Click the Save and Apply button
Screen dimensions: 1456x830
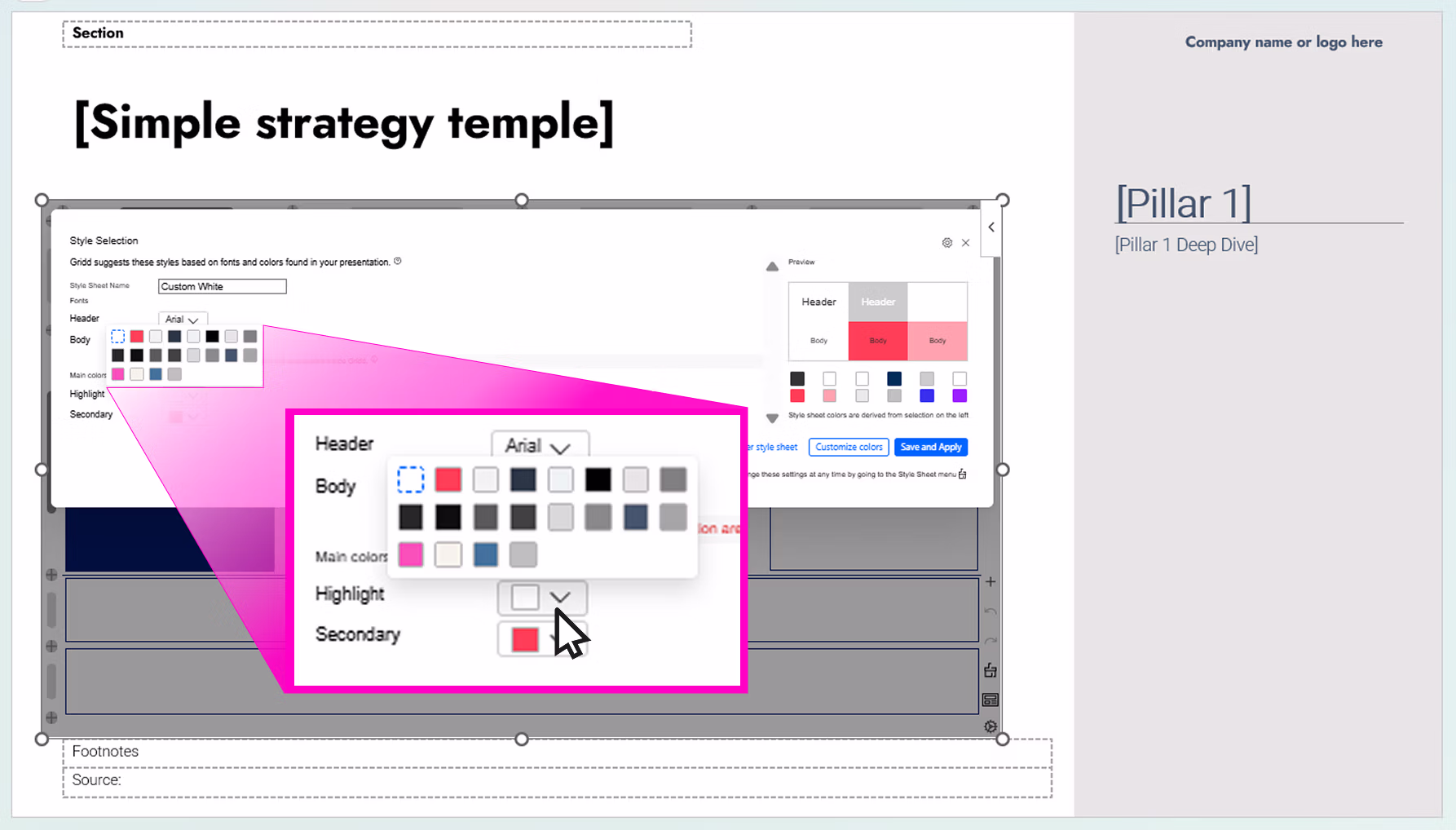tap(930, 447)
